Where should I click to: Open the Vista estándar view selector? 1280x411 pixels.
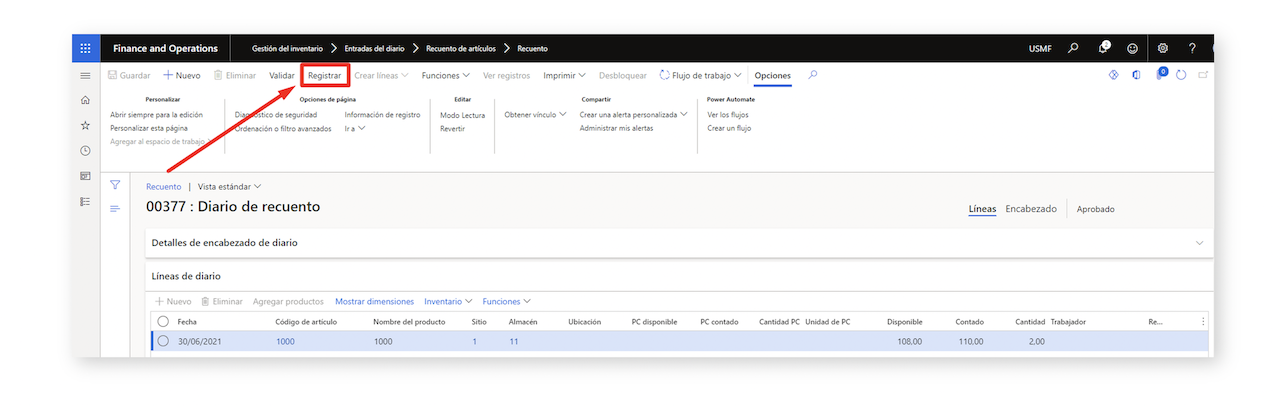coord(230,186)
